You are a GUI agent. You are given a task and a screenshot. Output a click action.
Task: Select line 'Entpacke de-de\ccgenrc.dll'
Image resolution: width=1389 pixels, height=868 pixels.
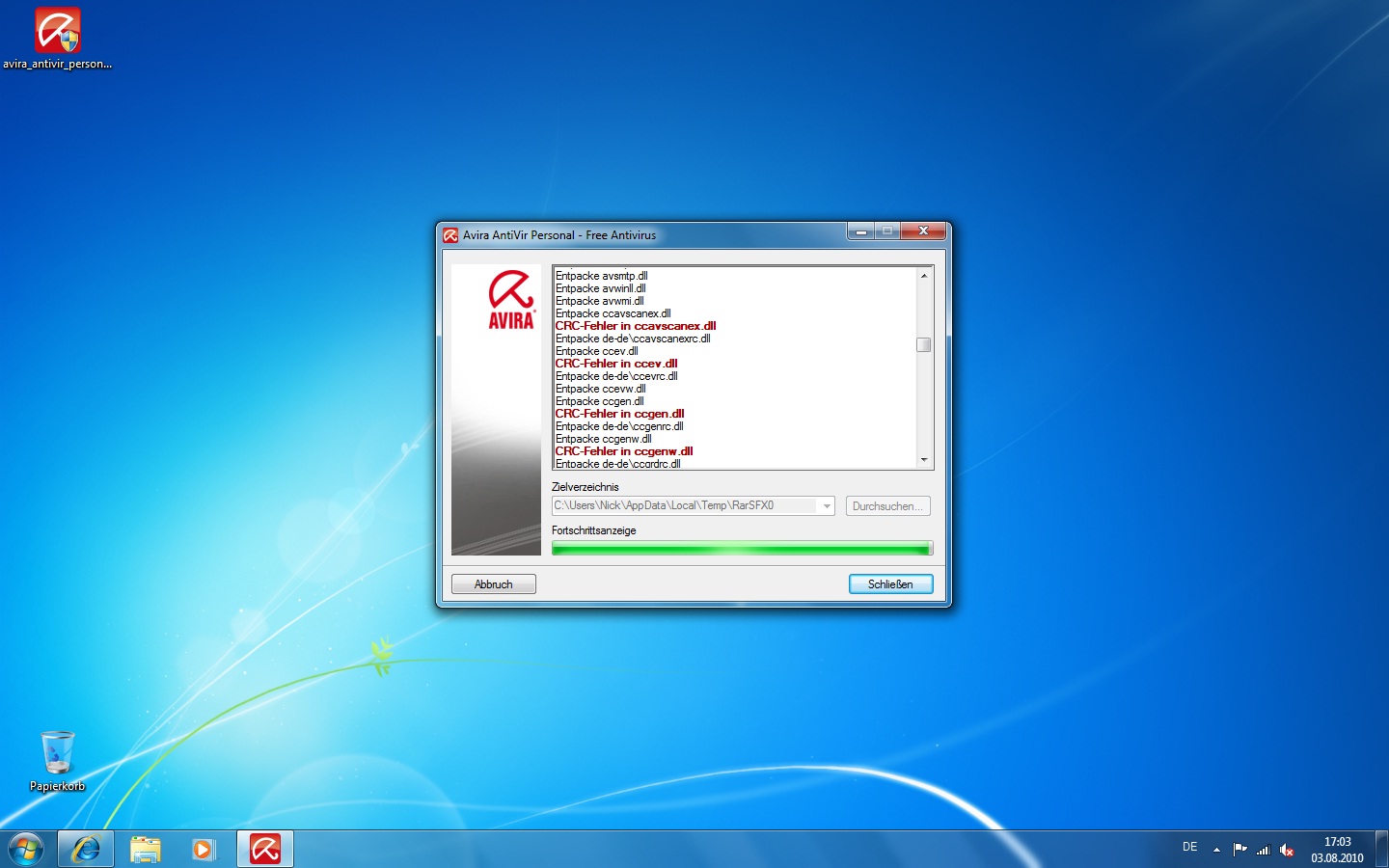point(619,426)
